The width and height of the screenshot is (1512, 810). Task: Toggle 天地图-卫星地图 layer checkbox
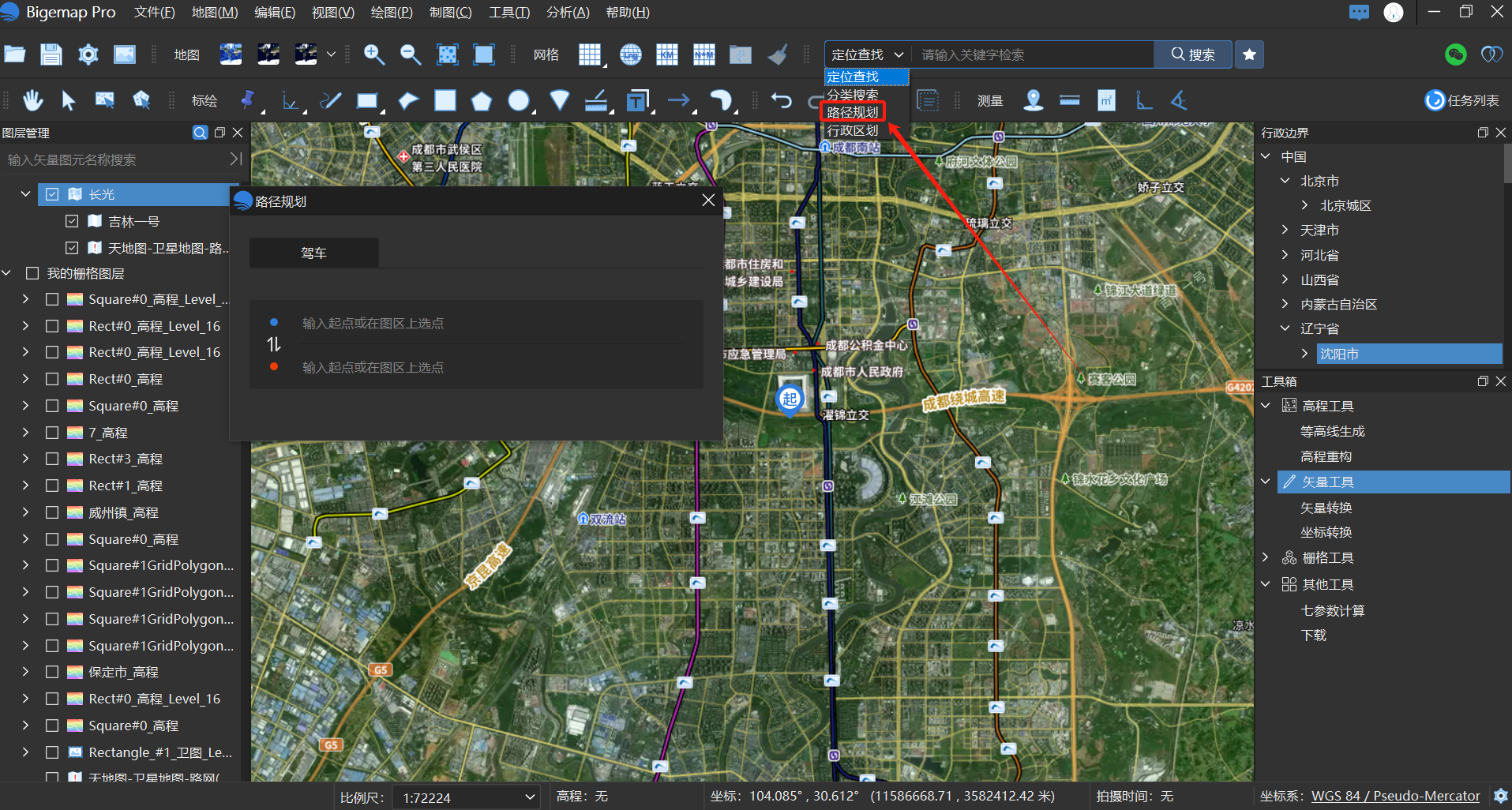[72, 248]
